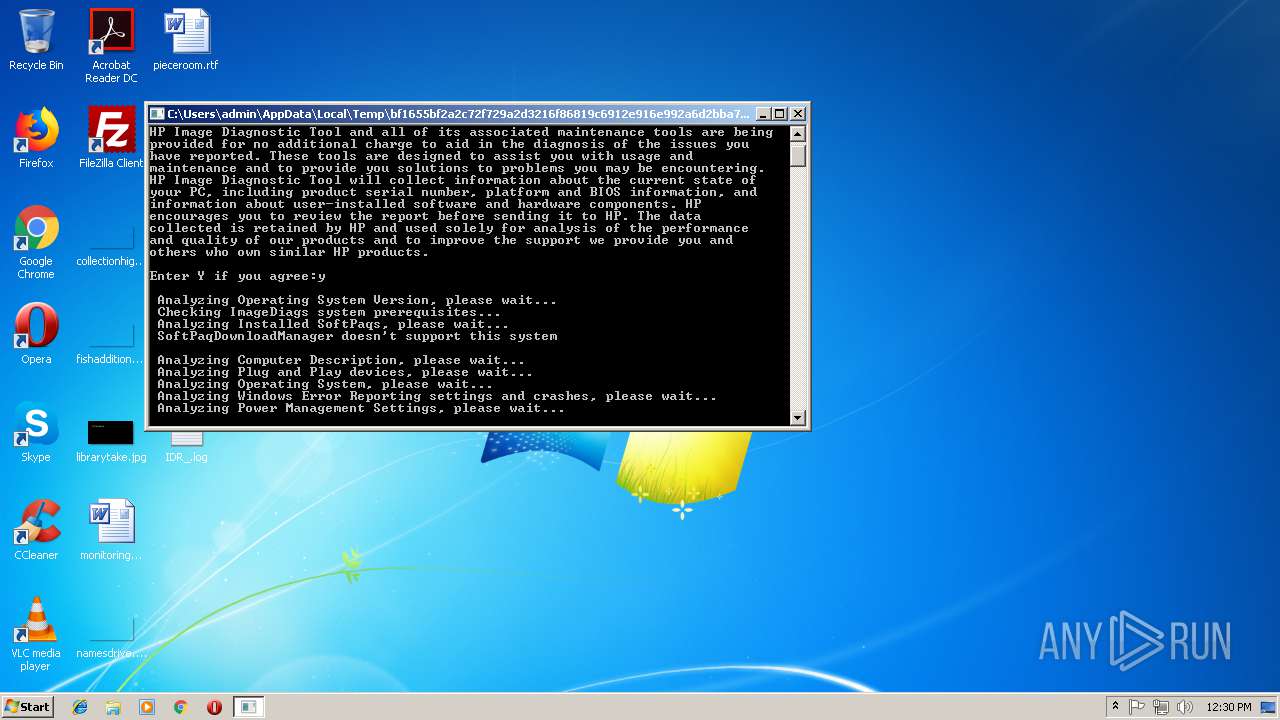Open volume control speaker icon
The width and height of the screenshot is (1280, 720).
1185,707
